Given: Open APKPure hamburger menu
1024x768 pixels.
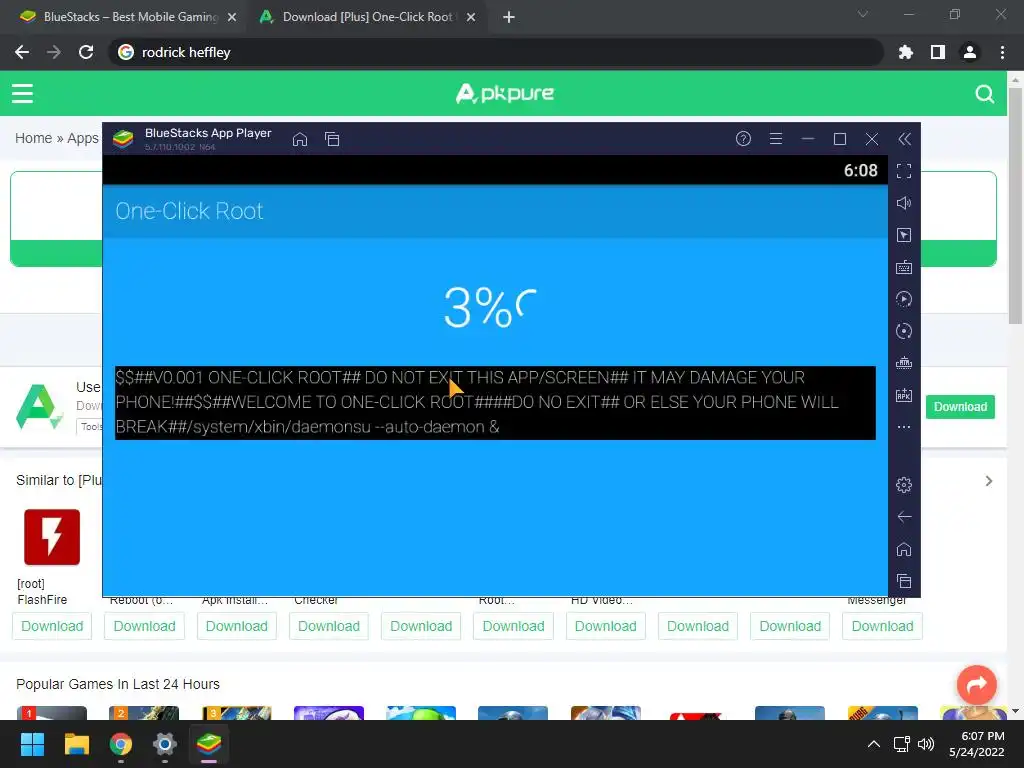Looking at the screenshot, I should tap(22, 93).
